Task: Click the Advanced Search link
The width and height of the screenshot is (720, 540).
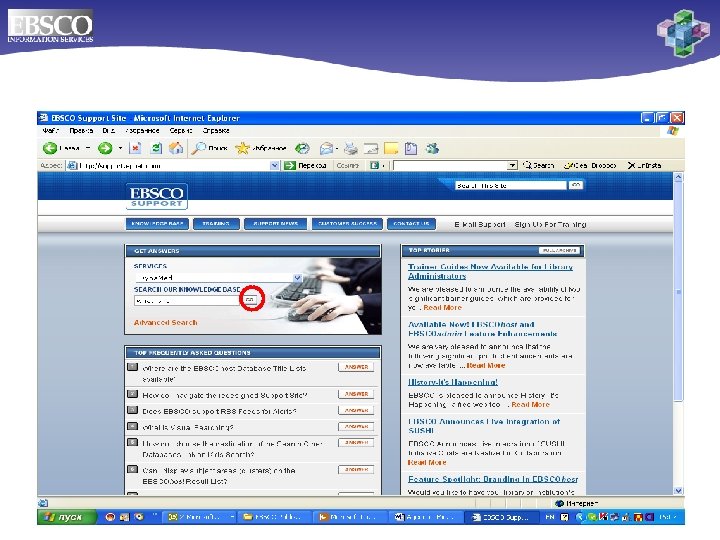Action: pos(165,322)
